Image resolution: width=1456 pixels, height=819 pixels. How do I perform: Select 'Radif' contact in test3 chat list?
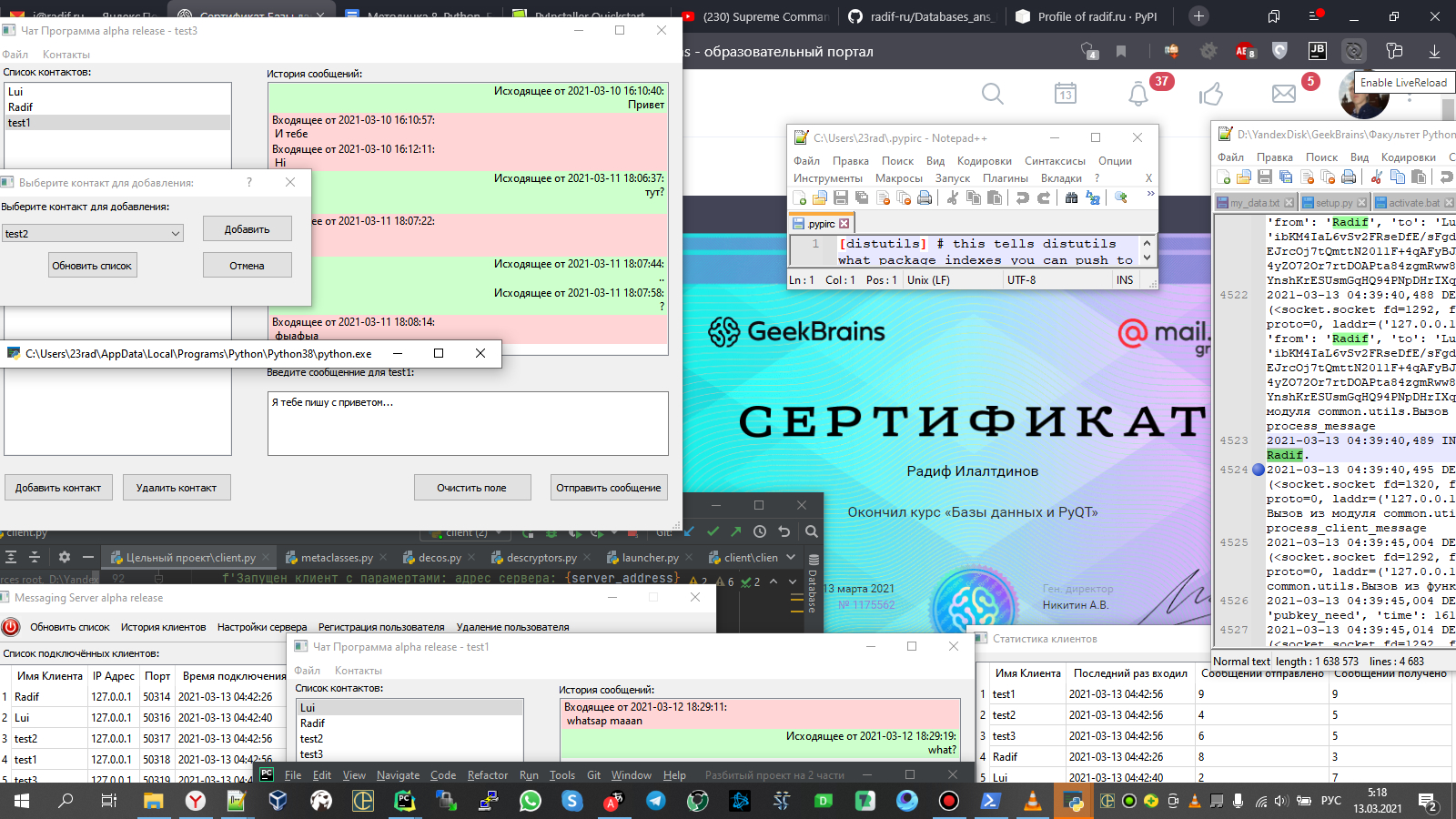117,107
